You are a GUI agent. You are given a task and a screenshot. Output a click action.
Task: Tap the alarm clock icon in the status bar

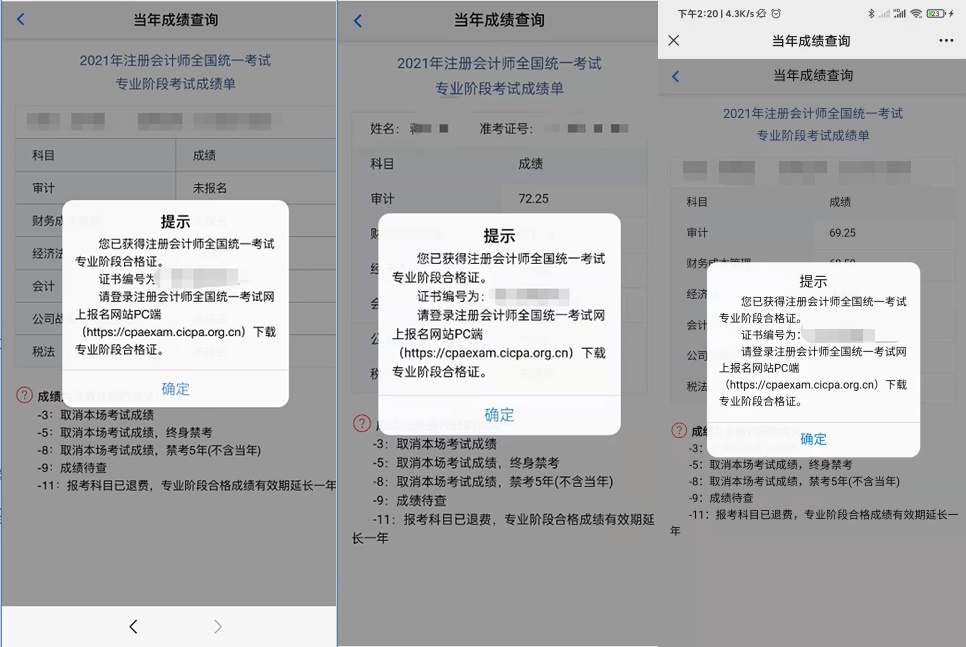[778, 13]
